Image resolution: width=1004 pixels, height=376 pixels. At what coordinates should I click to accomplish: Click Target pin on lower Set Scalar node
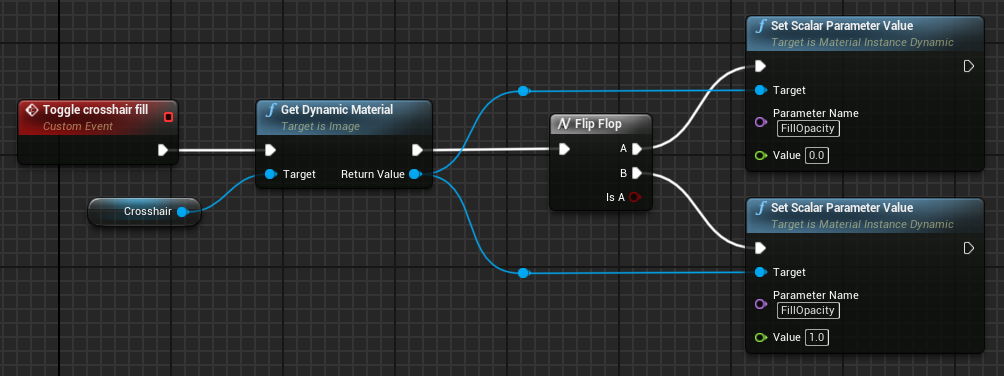(761, 272)
